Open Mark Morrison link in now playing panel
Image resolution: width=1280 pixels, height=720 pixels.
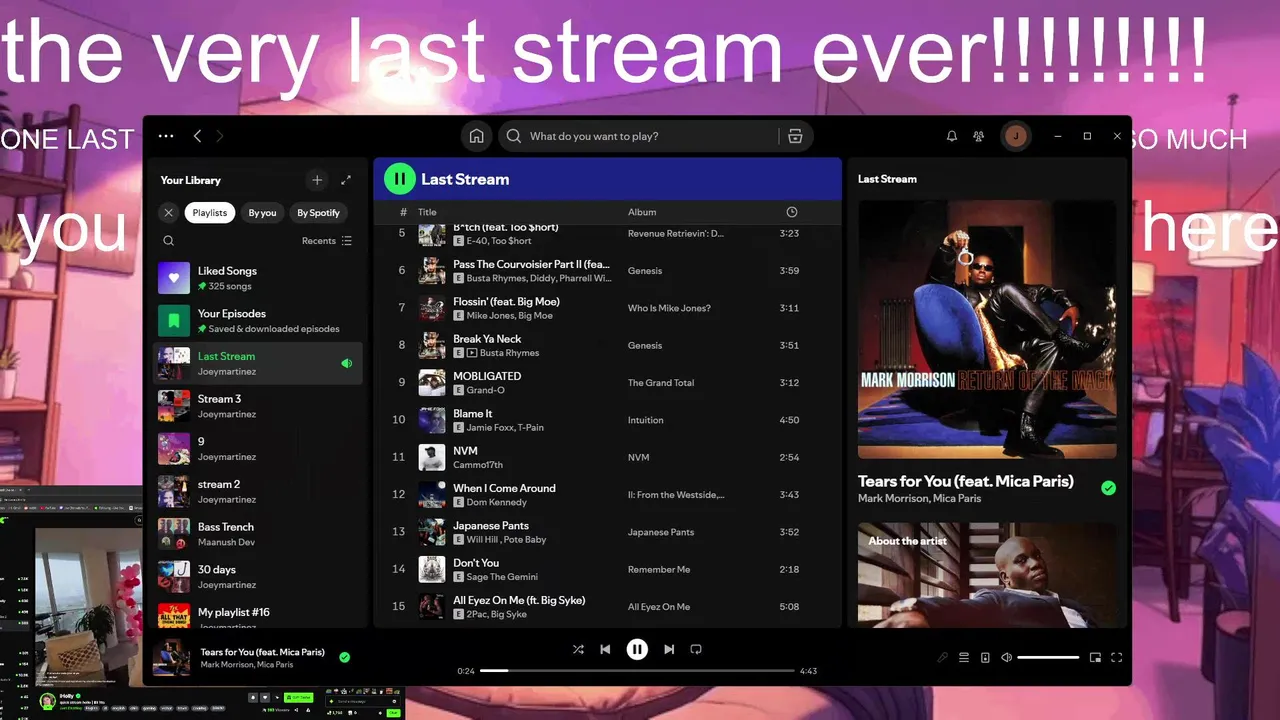(891, 498)
